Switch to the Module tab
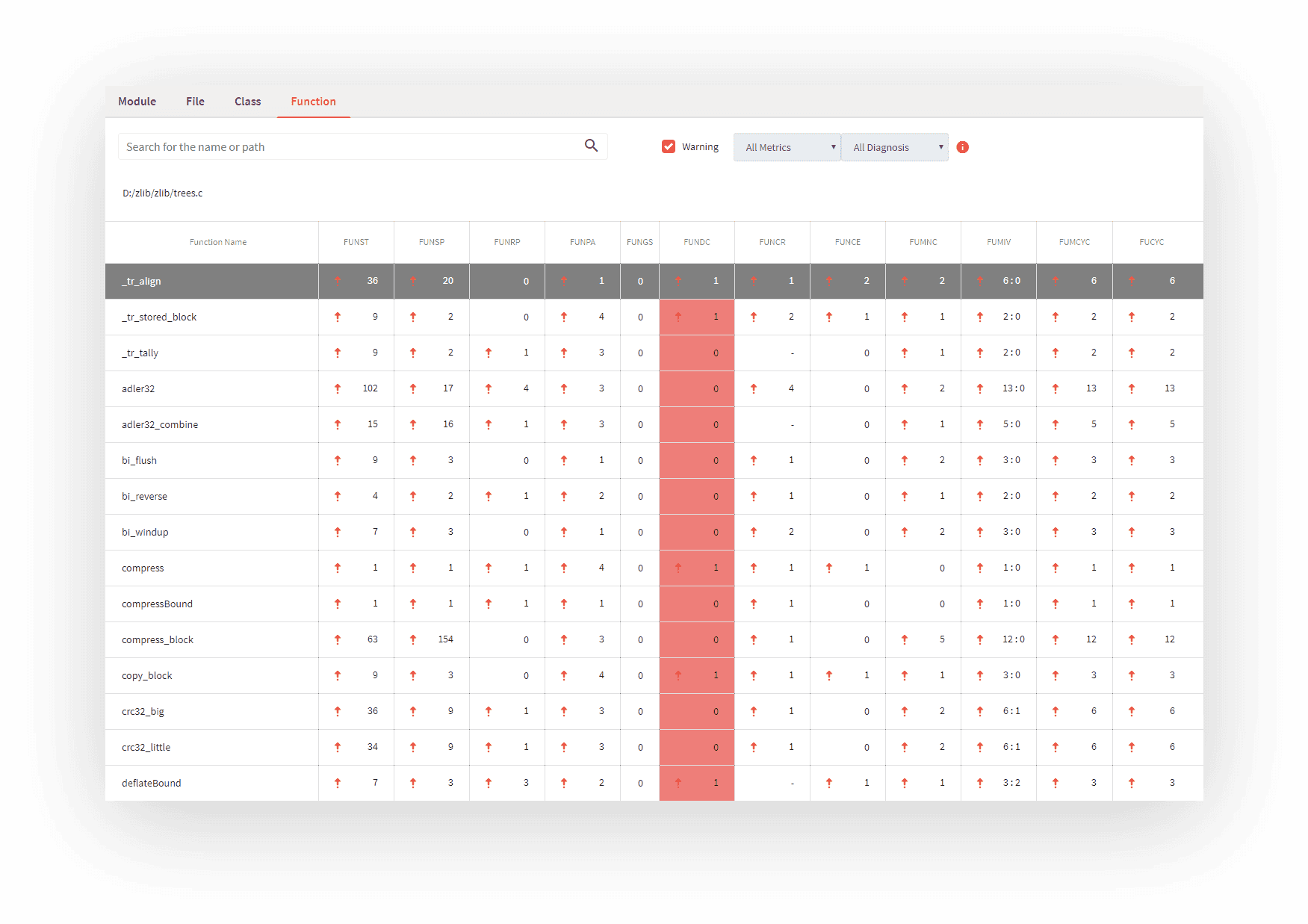The width and height of the screenshot is (1308, 924). (137, 102)
